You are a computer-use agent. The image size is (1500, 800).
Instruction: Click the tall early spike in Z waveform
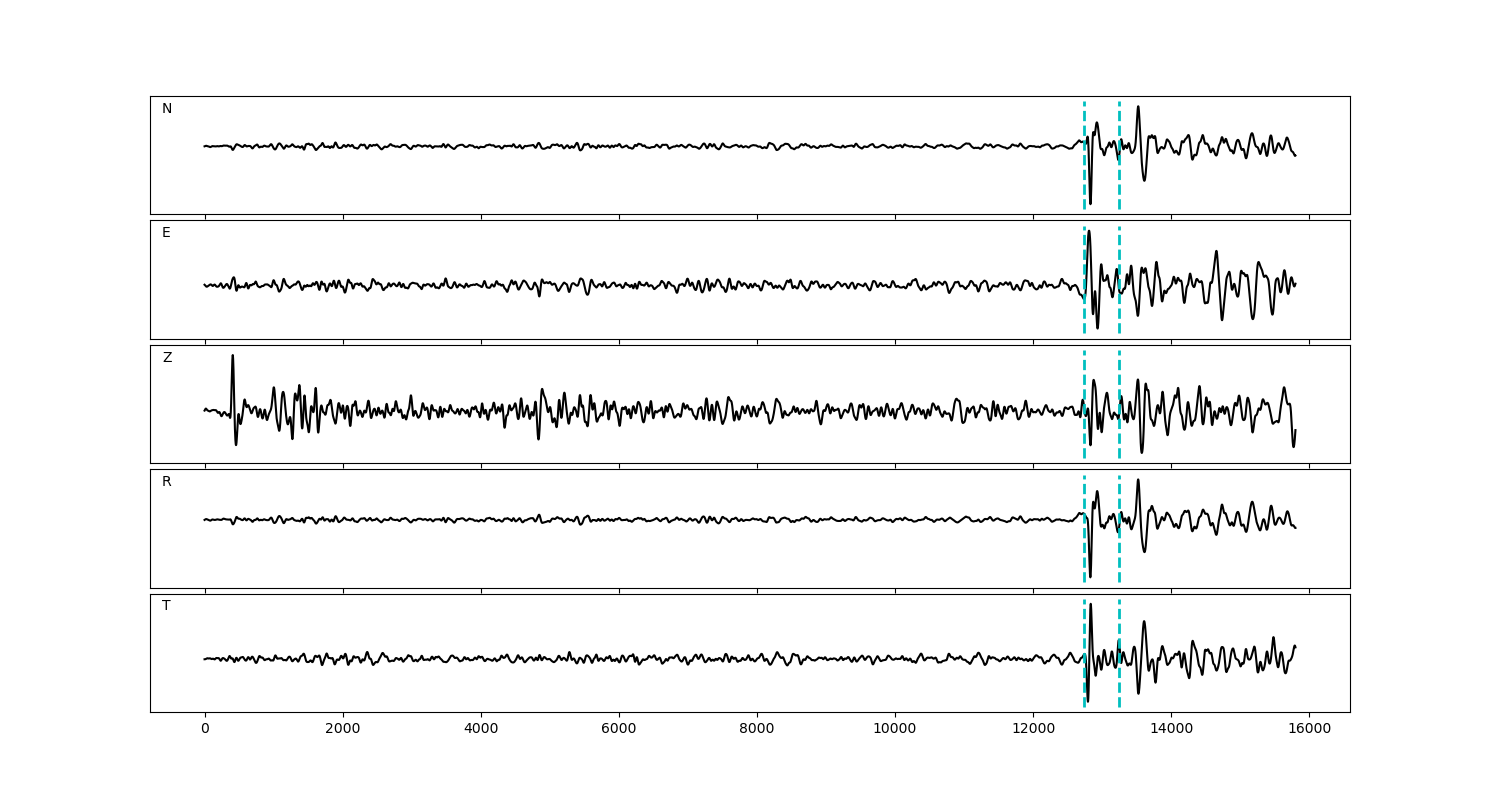(x=233, y=360)
